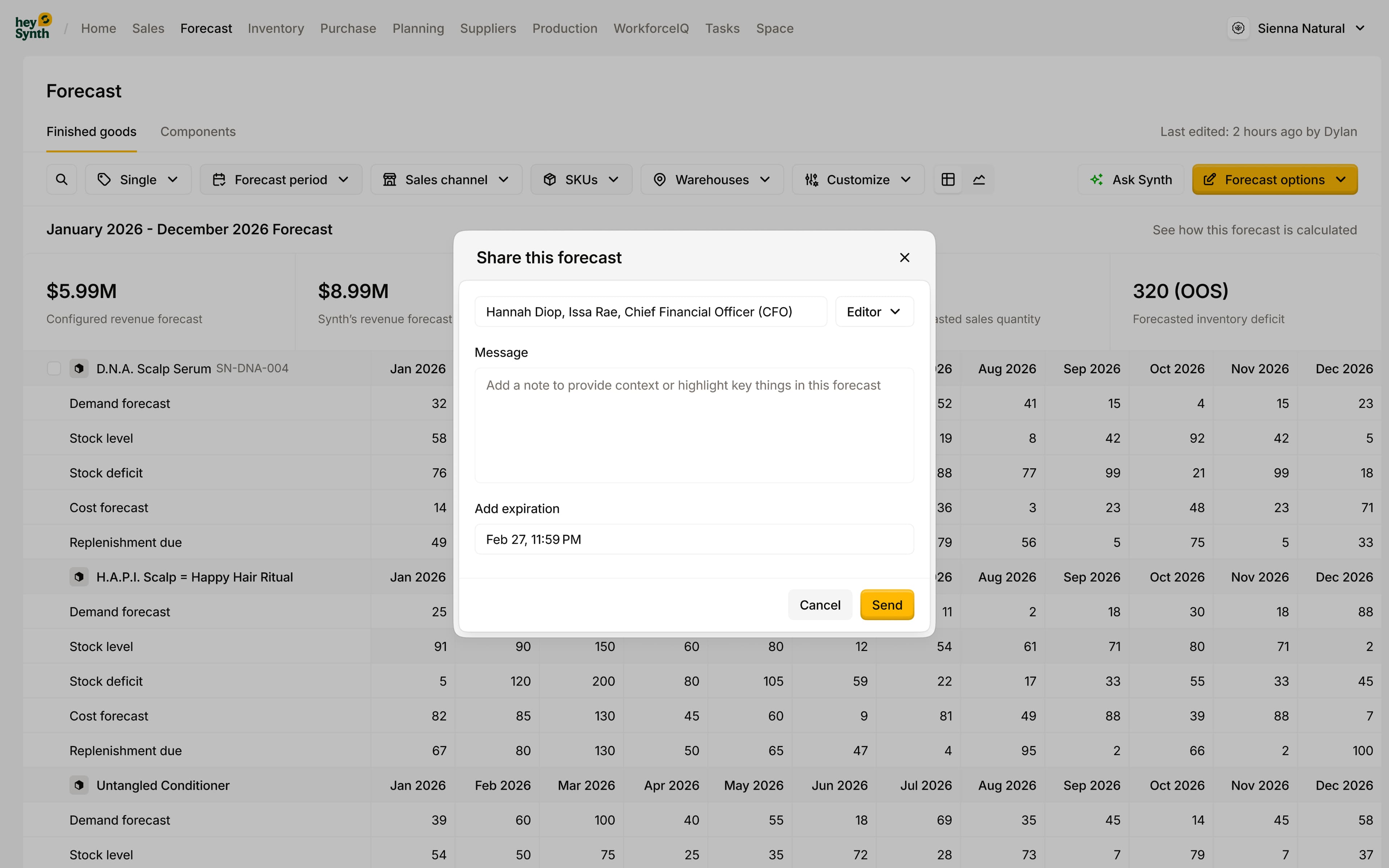Open the Editor permission dropdown

(874, 312)
